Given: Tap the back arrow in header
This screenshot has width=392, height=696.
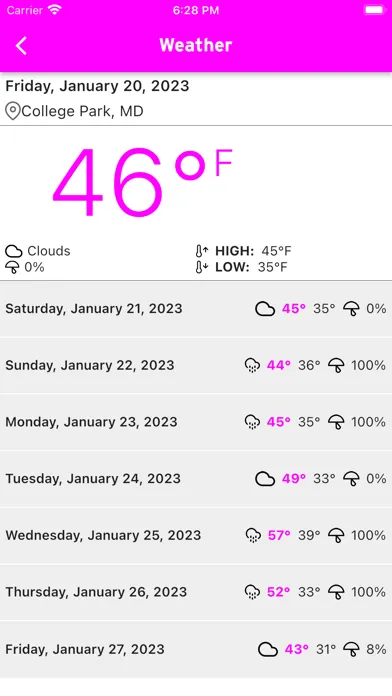Looking at the screenshot, I should tap(21, 46).
